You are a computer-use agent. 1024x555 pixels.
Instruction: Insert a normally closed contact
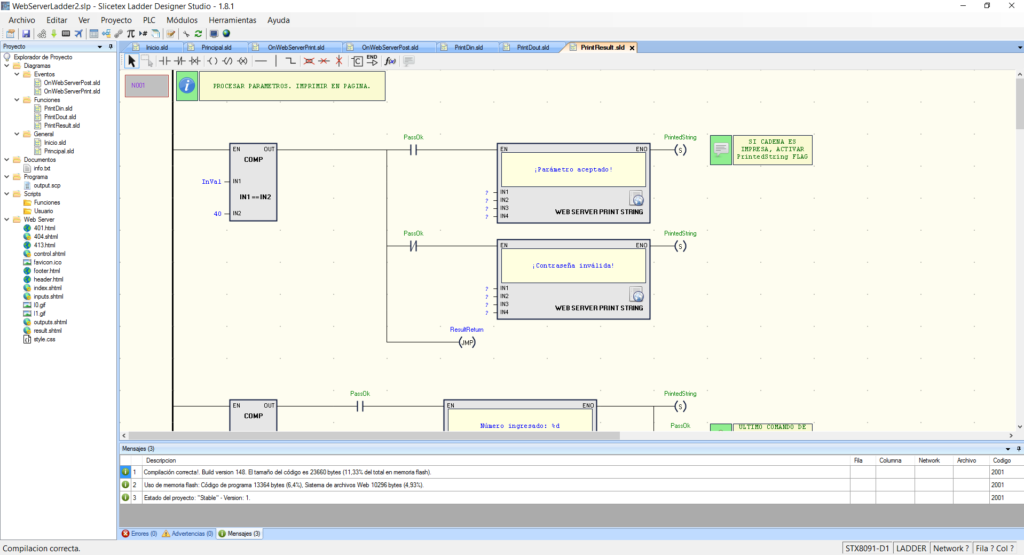click(x=181, y=61)
